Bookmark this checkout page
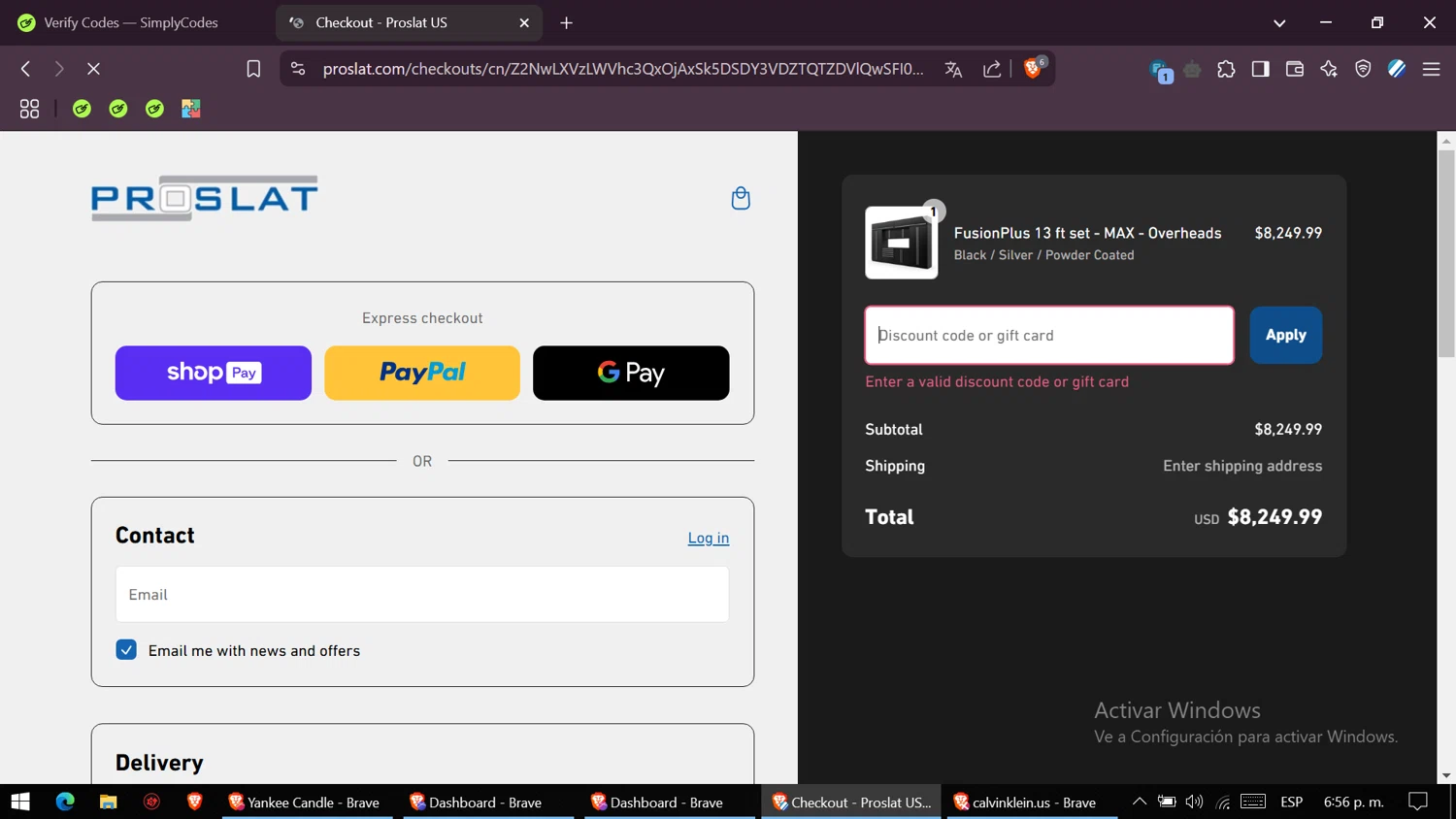Viewport: 1456px width, 819px height. tap(253, 69)
